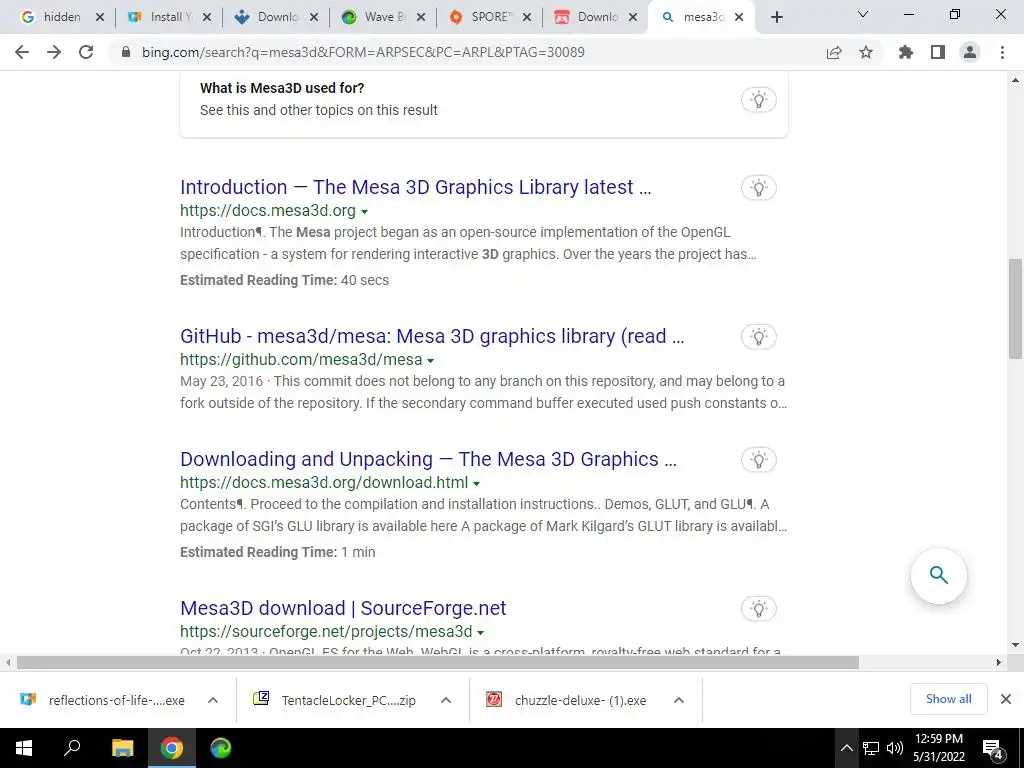Screen dimensions: 1024x768
Task: Open Windows Start menu
Action: pos(24,748)
